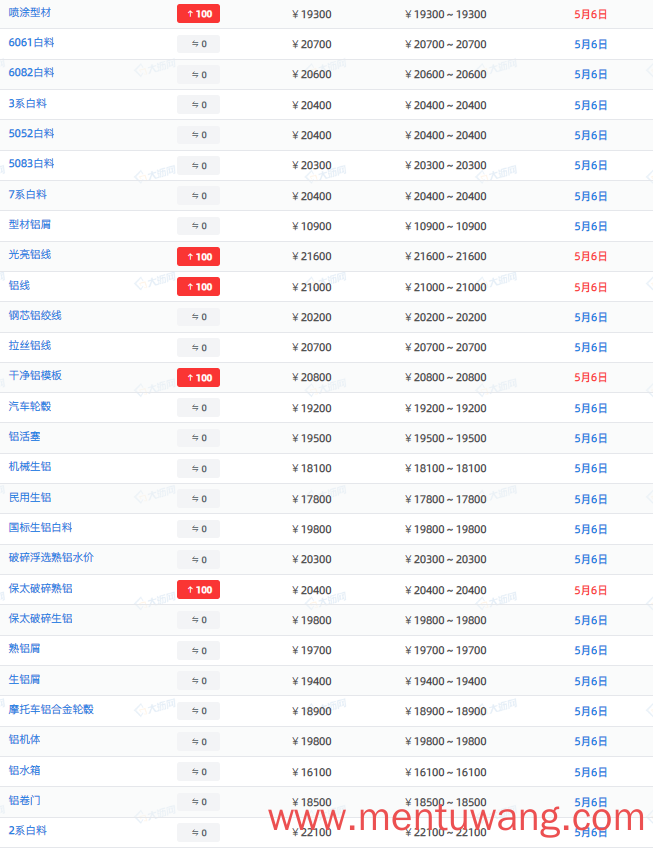
Task: Select the ¥20800 price of 干净铝模板
Action: [312, 377]
